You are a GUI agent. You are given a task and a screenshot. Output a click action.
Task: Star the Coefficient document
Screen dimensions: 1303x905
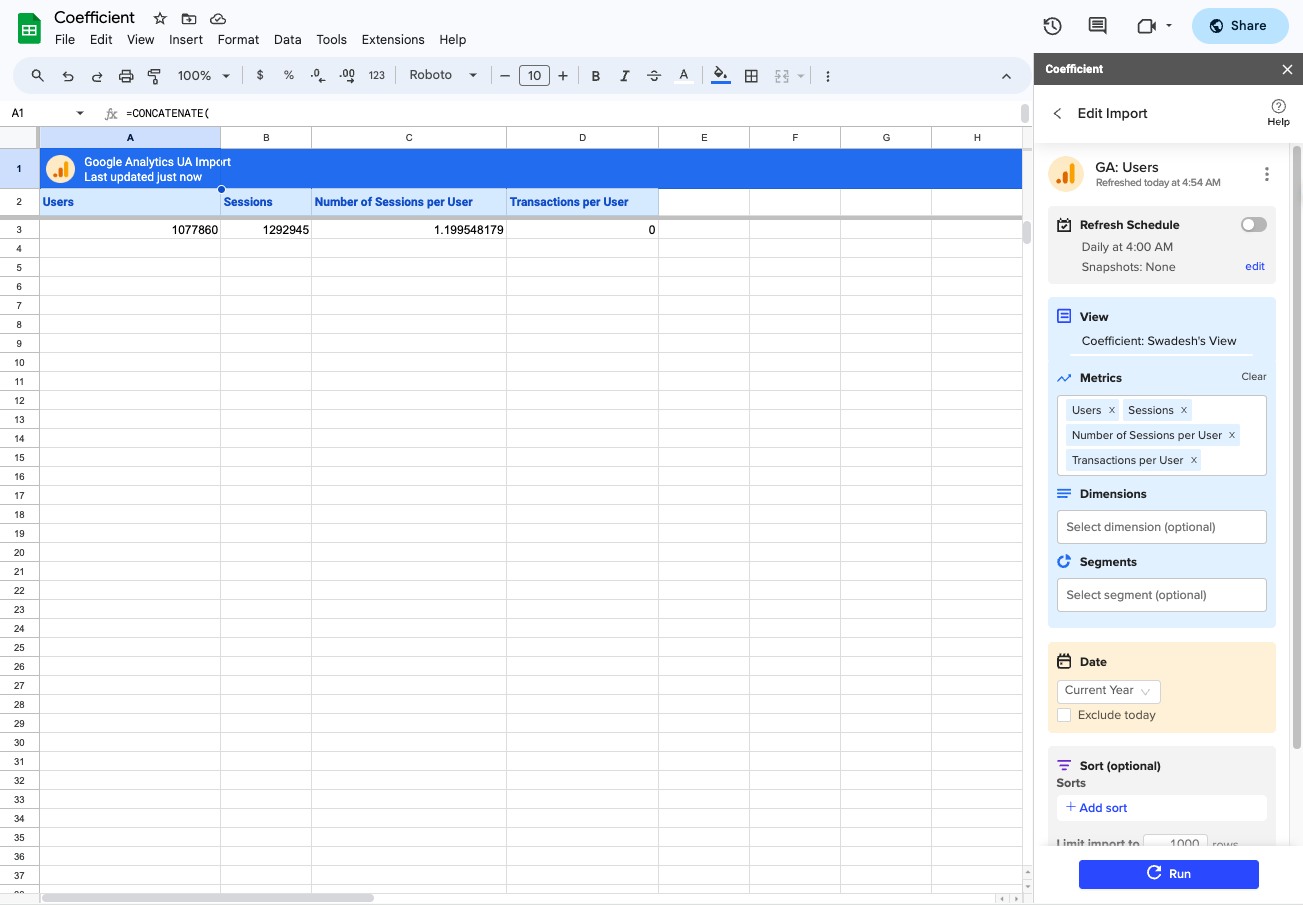coord(160,19)
